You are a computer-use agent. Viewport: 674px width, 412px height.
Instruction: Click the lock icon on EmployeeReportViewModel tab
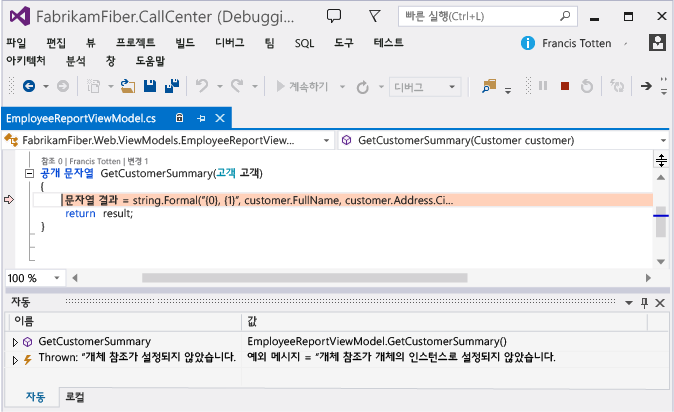(179, 118)
